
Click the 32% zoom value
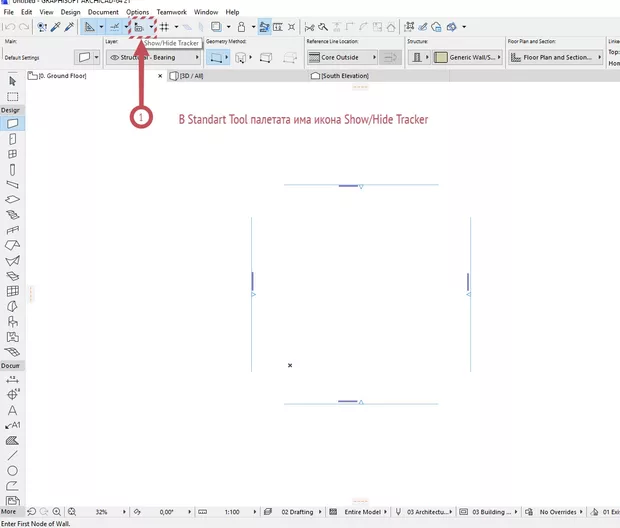pos(102,512)
